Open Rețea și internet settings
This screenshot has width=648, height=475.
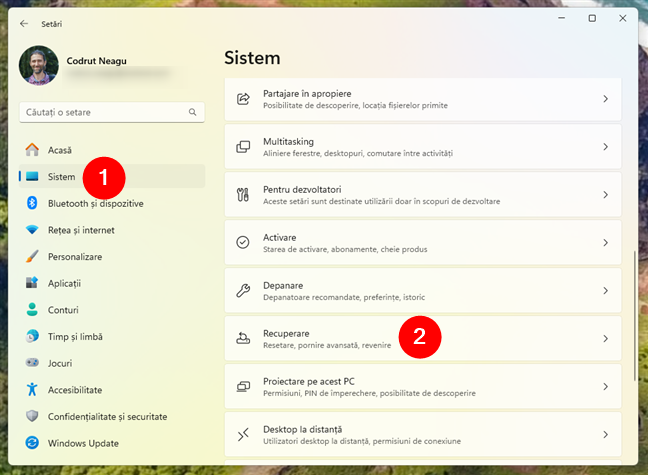coord(112,230)
